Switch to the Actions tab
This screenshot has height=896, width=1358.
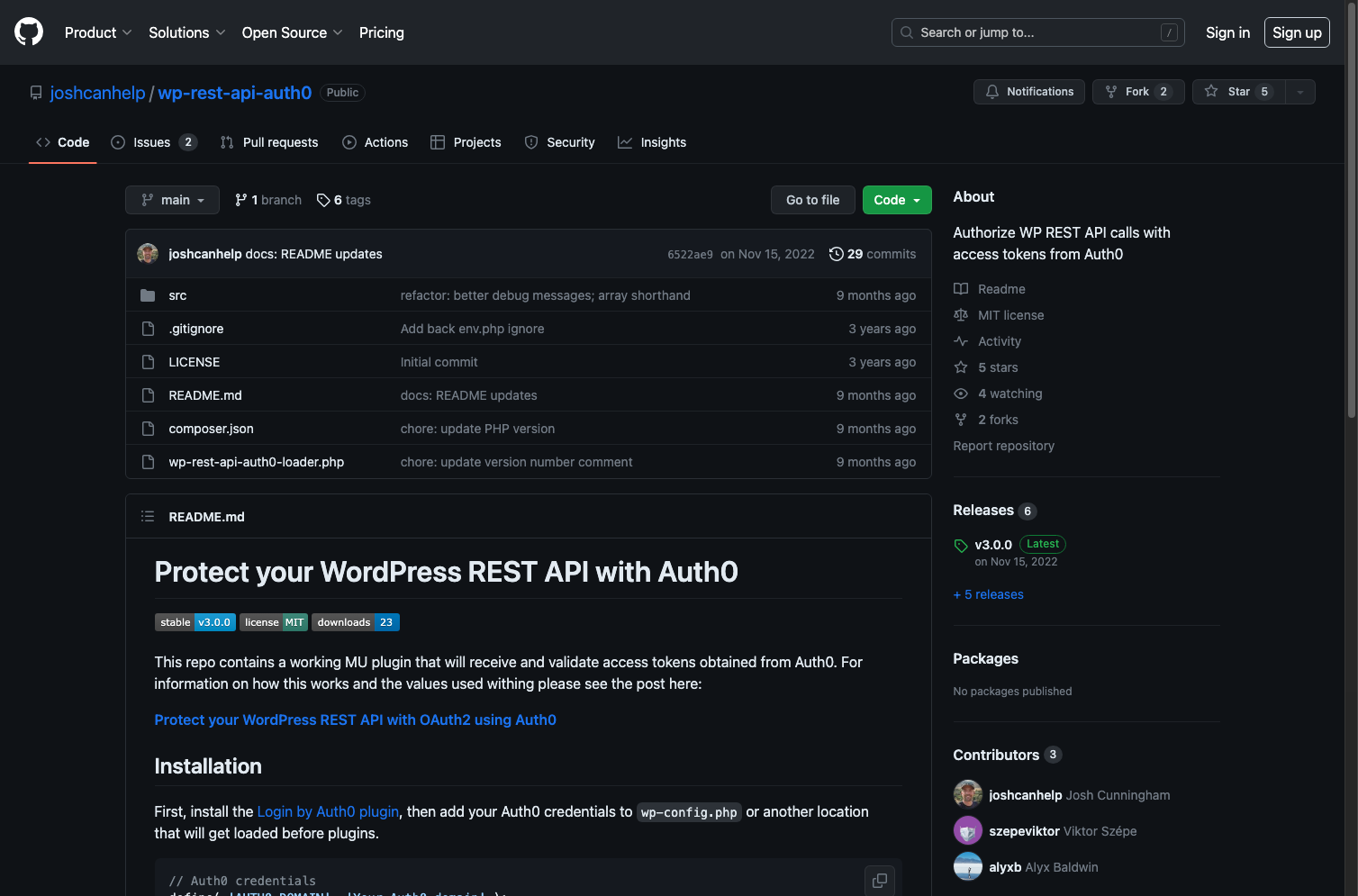(376, 142)
